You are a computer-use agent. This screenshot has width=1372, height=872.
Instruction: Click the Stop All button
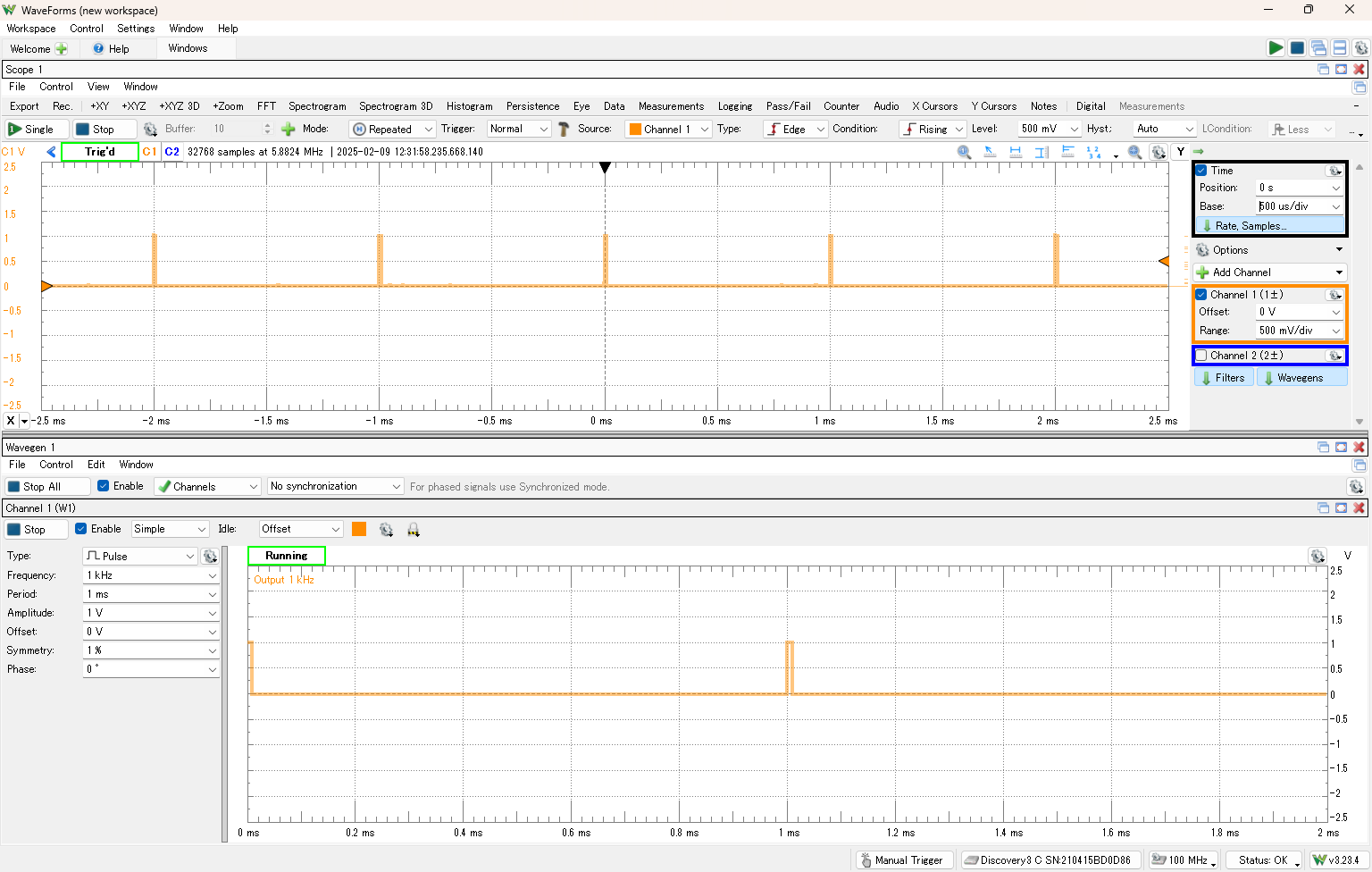point(47,486)
